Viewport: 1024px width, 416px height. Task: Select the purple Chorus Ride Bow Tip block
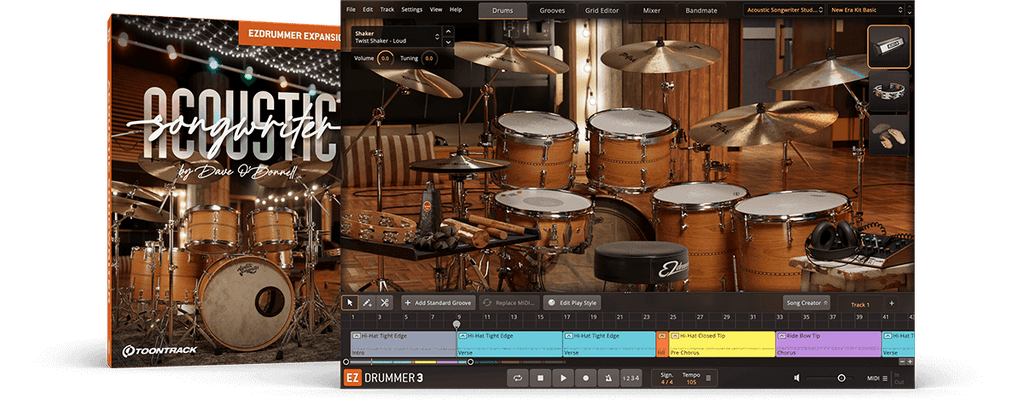click(x=828, y=344)
